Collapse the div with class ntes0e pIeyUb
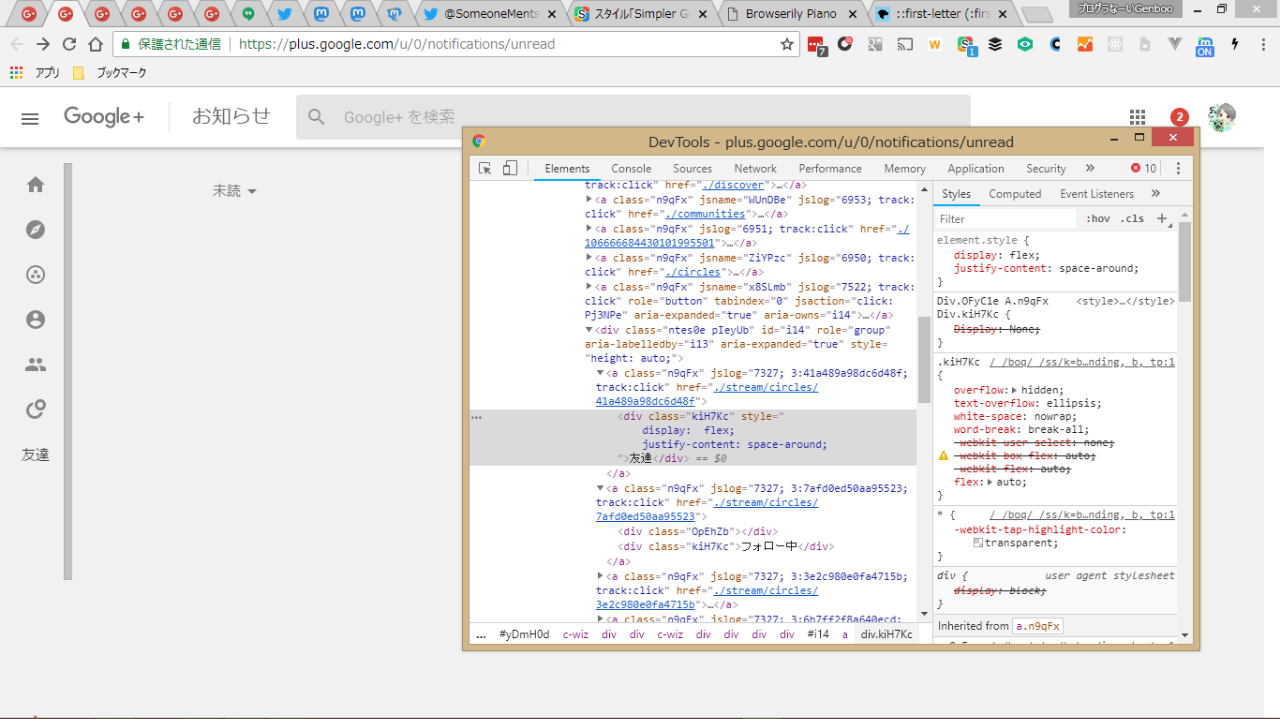Image resolution: width=1280 pixels, height=719 pixels. 589,330
